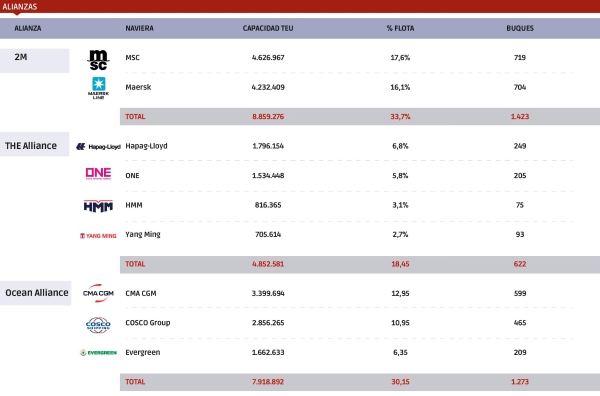Select the COSCO Group carrier name

(148, 323)
